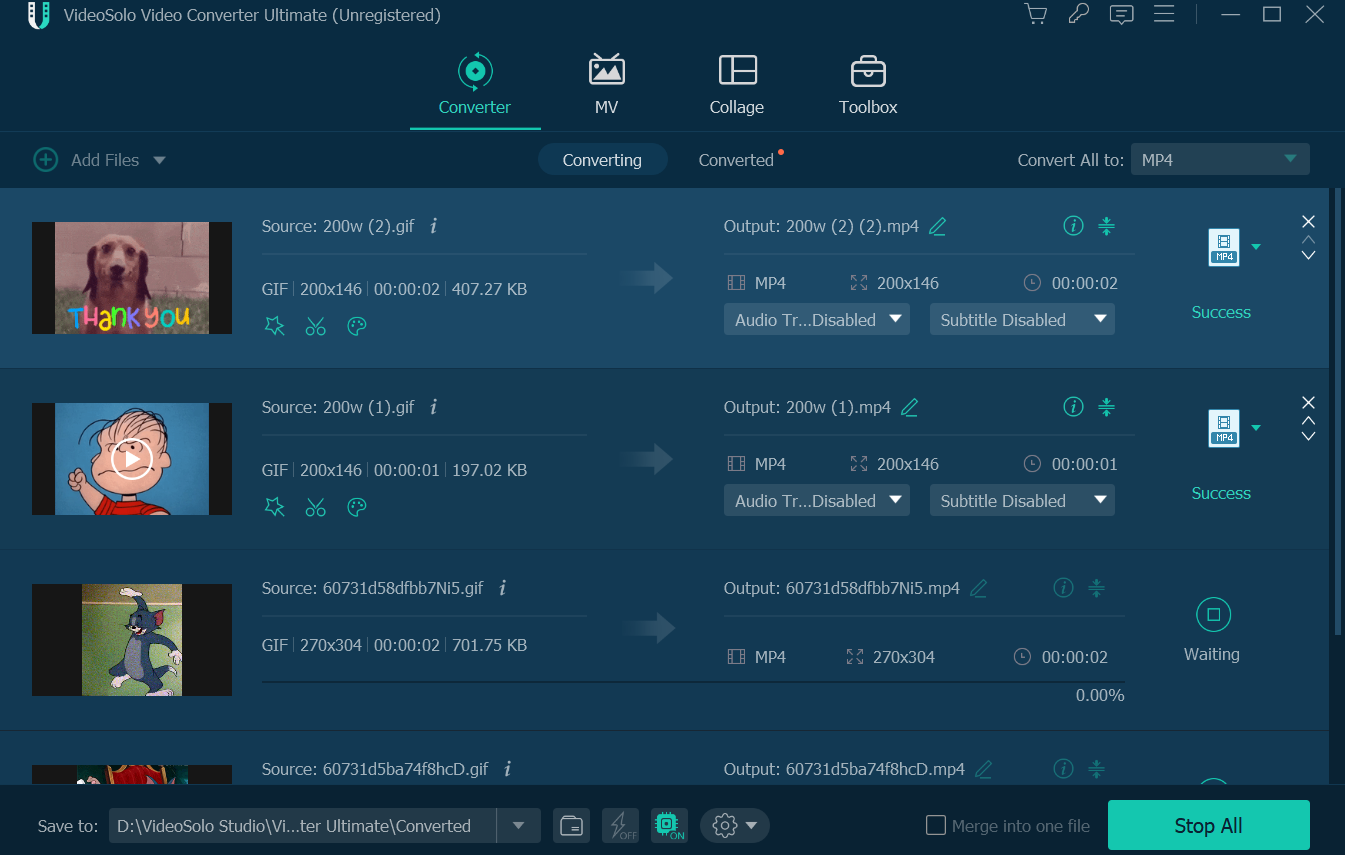
Task: Check Merge into one file
Action: pos(936,825)
